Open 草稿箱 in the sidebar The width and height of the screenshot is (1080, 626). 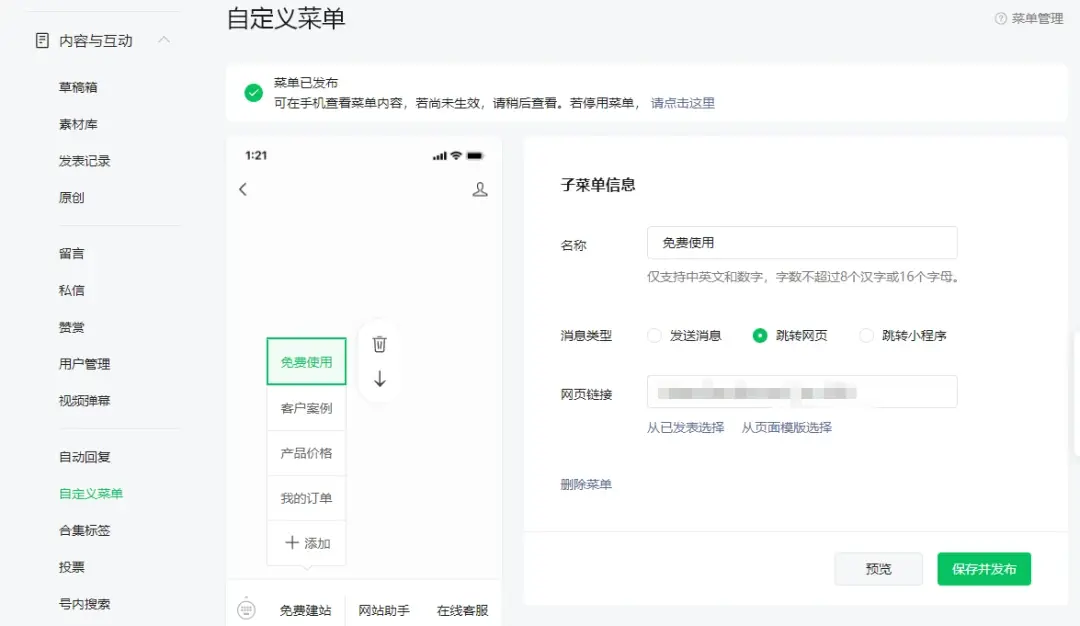pyautogui.click(x=78, y=87)
